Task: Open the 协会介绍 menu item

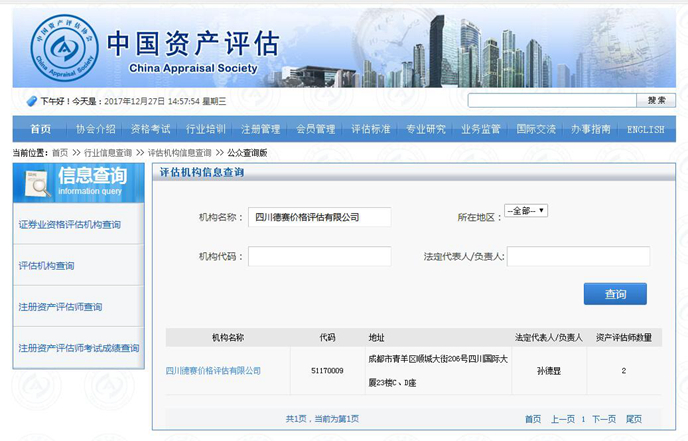Action: click(96, 129)
